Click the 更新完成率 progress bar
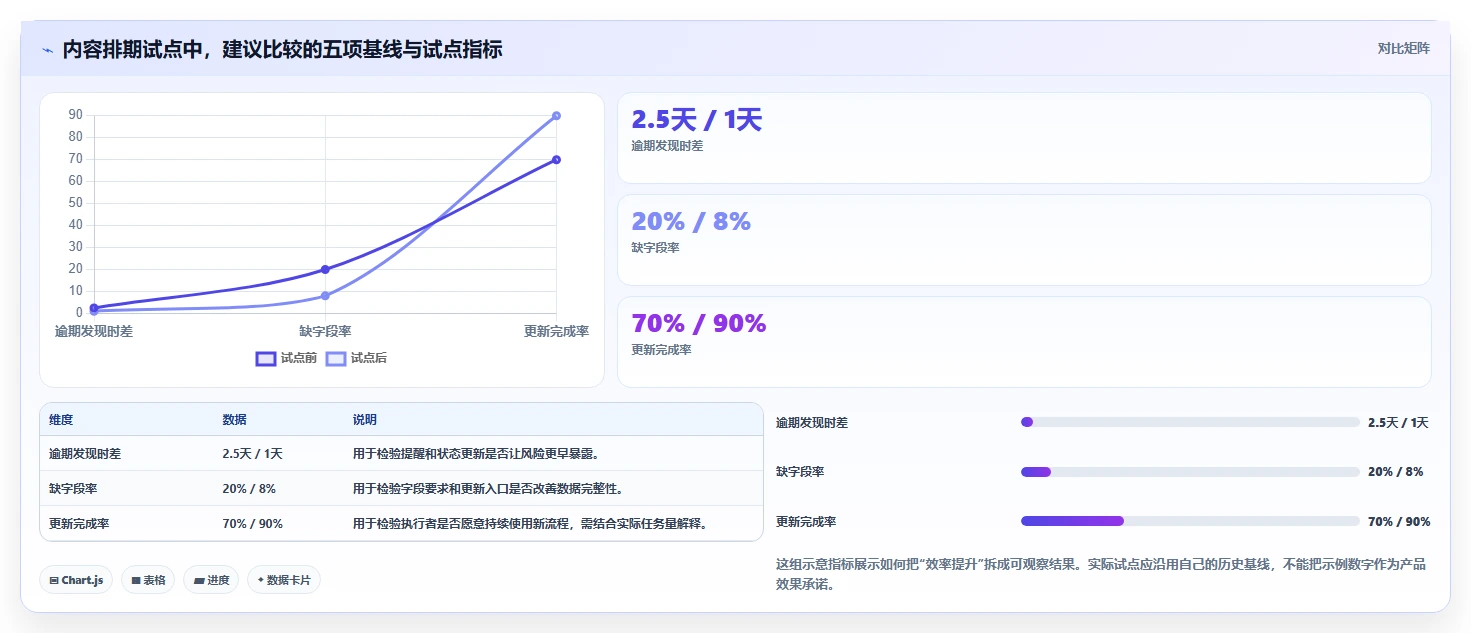The width and height of the screenshot is (1471, 633). click(1190, 521)
